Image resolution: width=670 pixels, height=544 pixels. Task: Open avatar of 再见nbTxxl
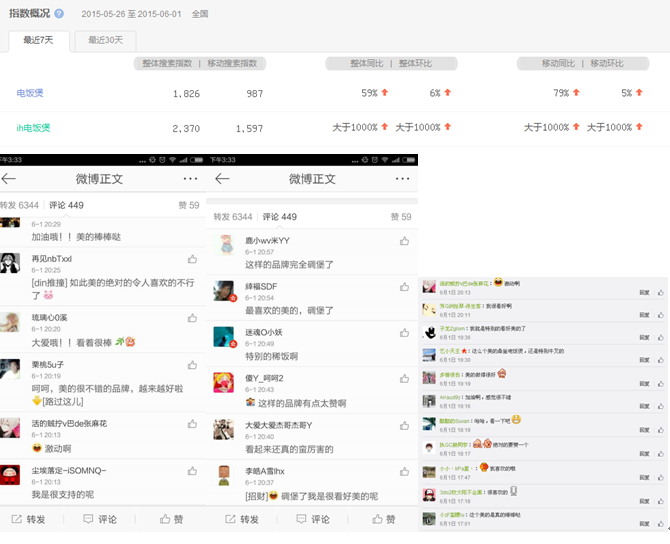point(10,263)
